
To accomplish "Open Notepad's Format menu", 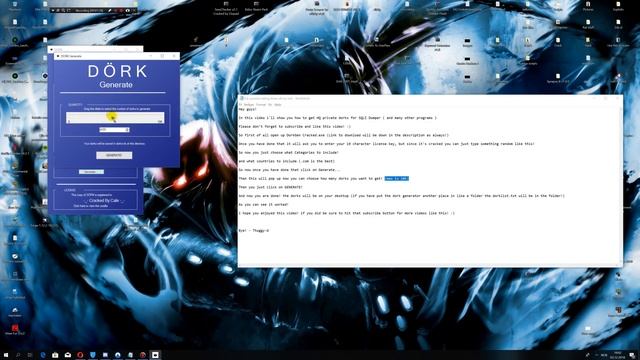I will 260,105.
